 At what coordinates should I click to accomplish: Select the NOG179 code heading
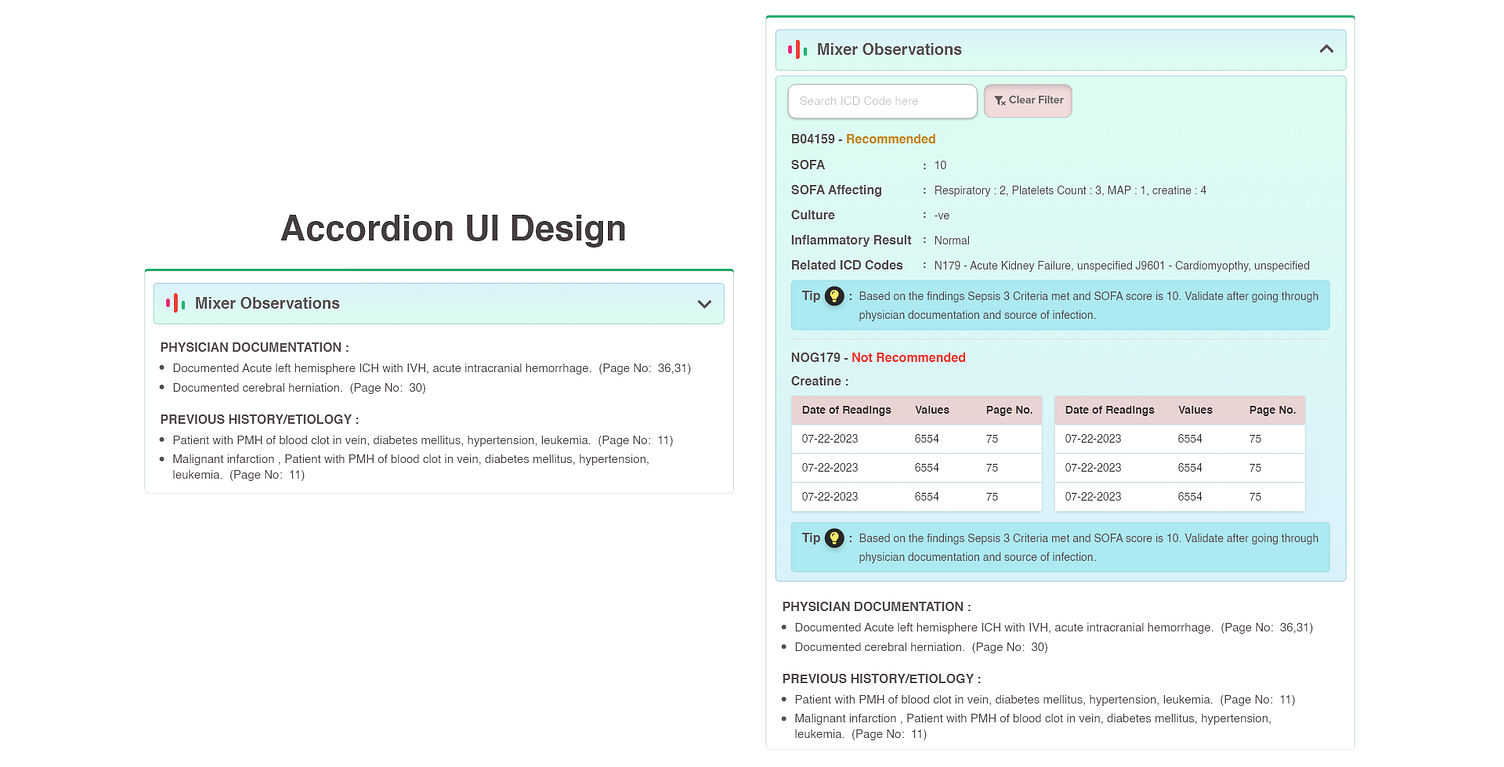pos(814,357)
